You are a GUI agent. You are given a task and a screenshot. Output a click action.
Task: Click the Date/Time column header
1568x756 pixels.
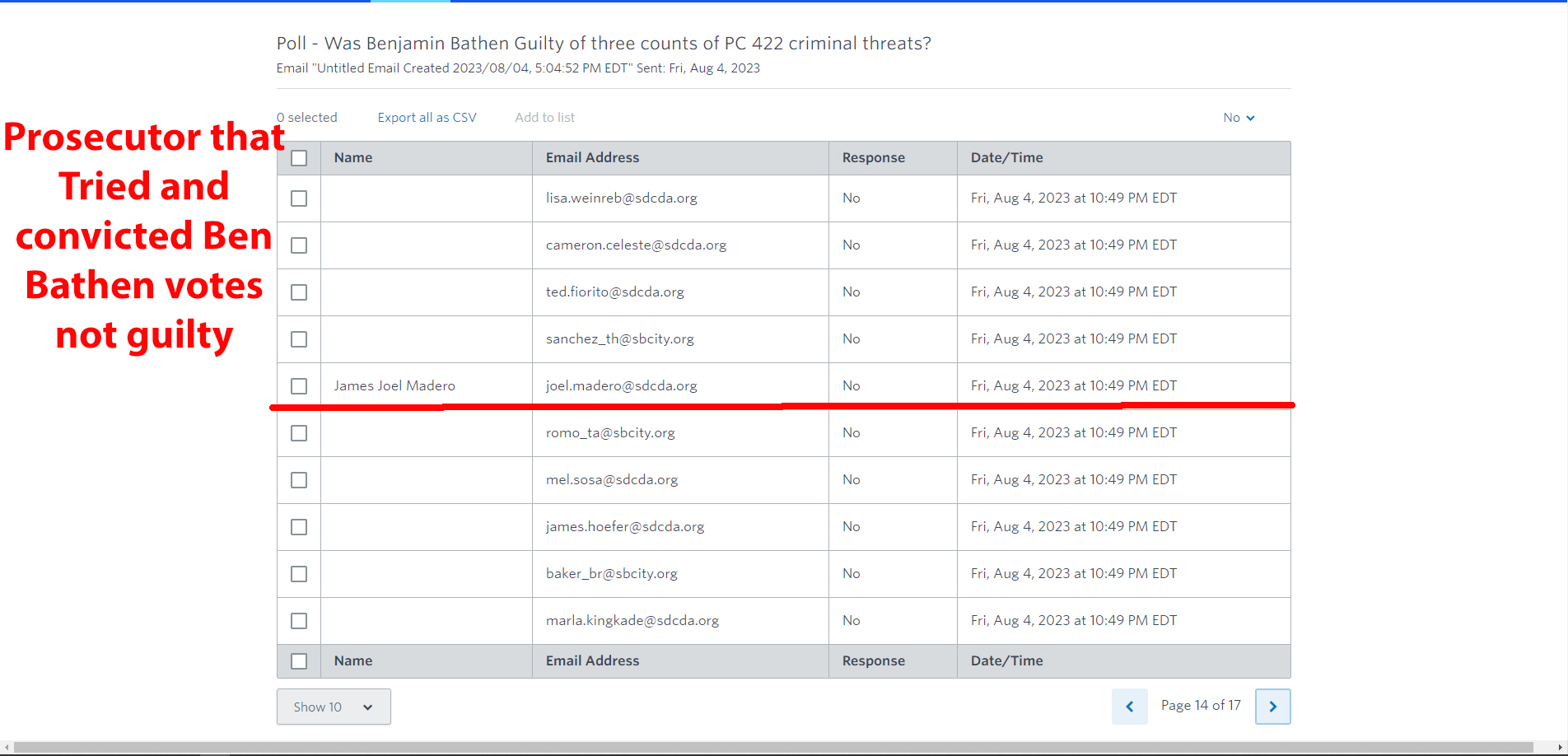(x=1006, y=158)
